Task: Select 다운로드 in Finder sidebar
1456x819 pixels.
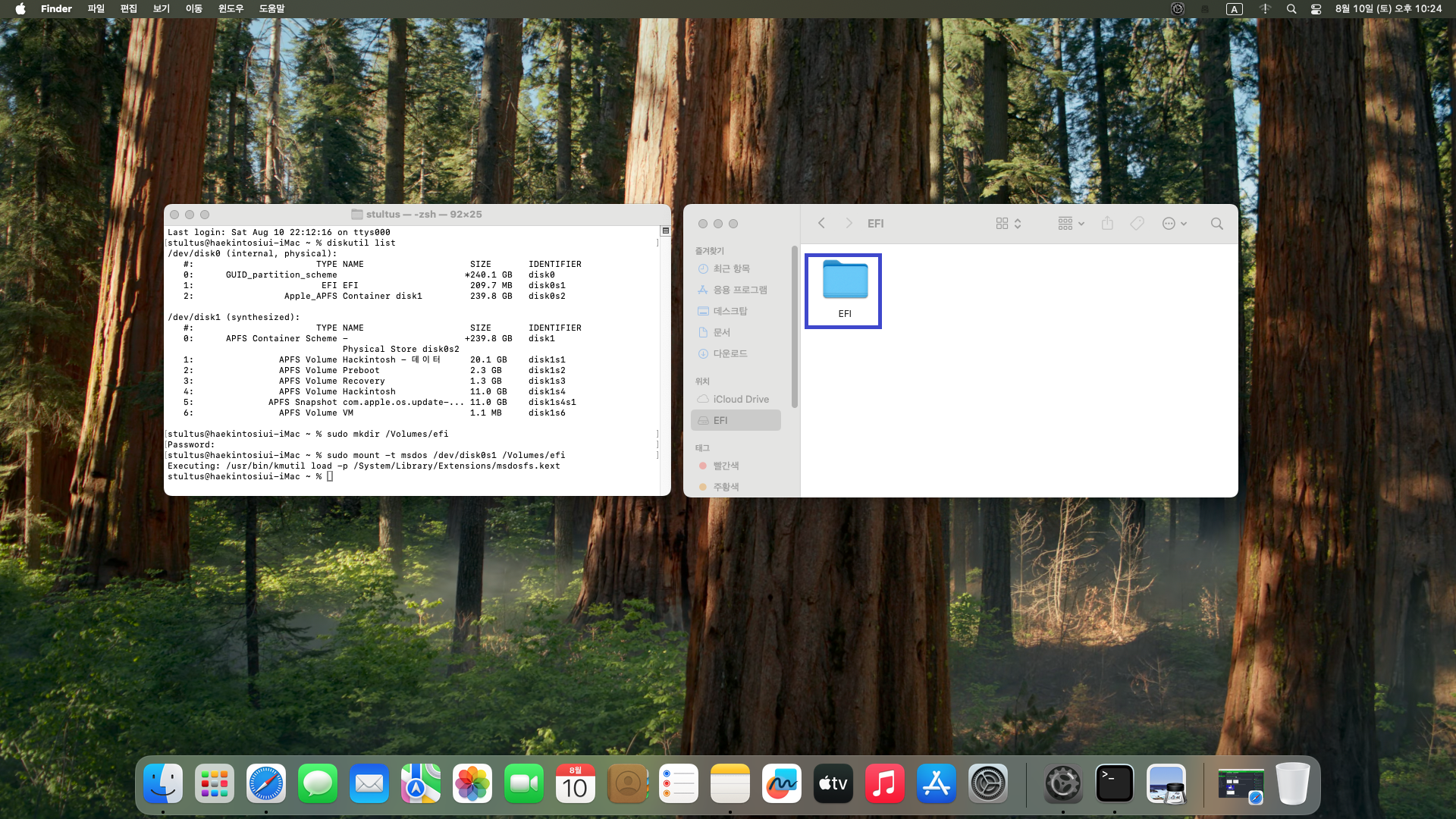Action: 736,353
